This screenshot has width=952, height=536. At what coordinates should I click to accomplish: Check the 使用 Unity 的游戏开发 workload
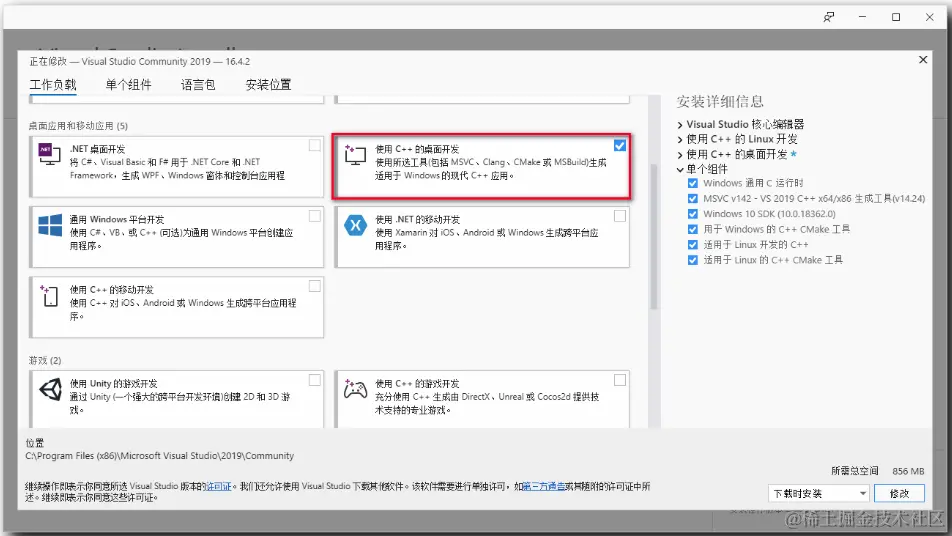pyautogui.click(x=314, y=380)
